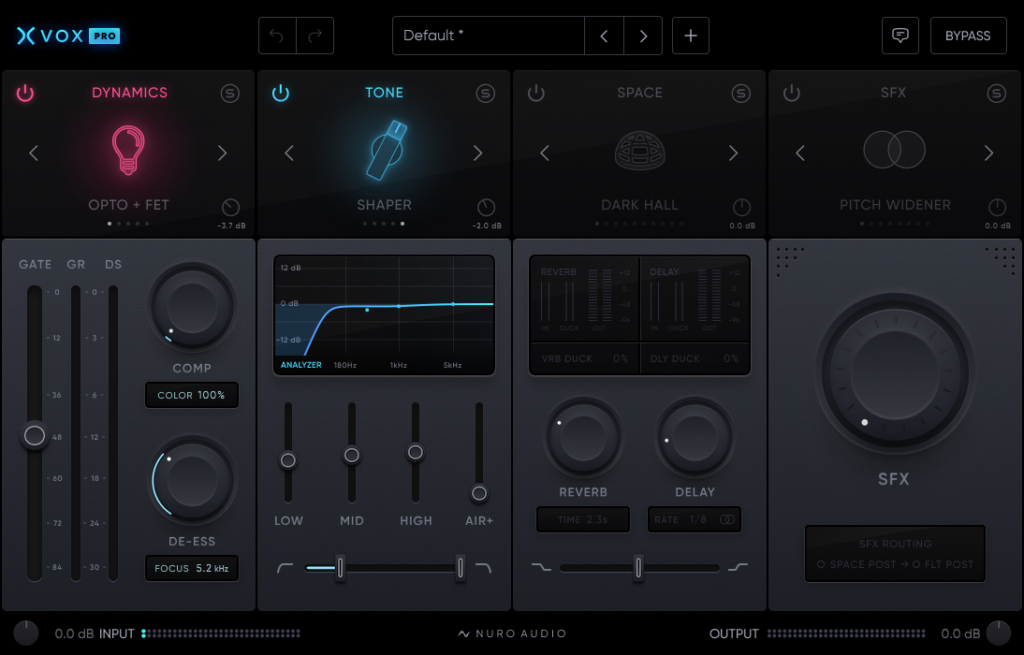Click the FOCUS 5.2 kHz field
This screenshot has height=655, width=1024.
click(x=191, y=568)
